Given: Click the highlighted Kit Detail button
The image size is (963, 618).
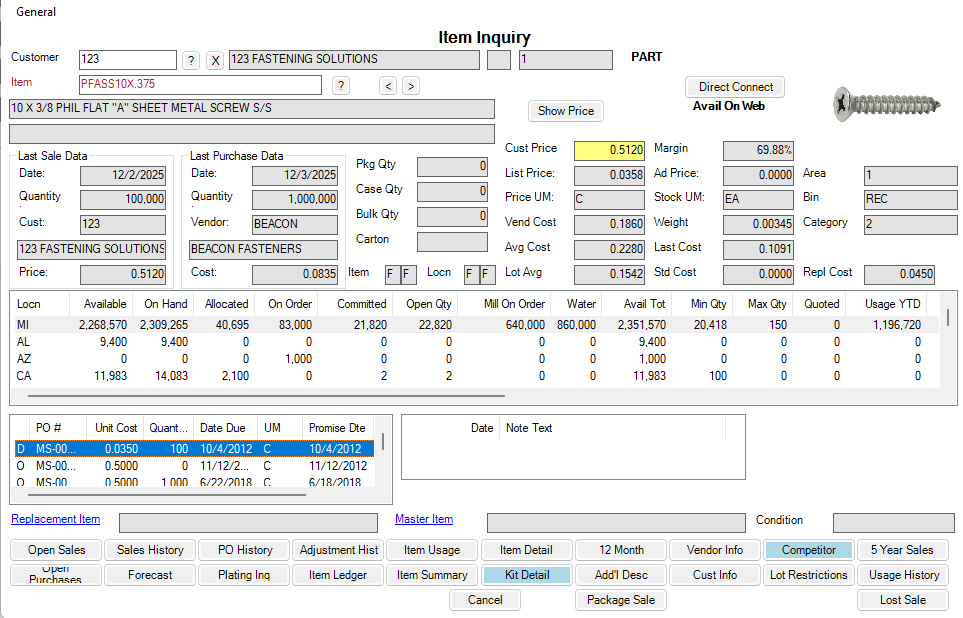Looking at the screenshot, I should [526, 575].
